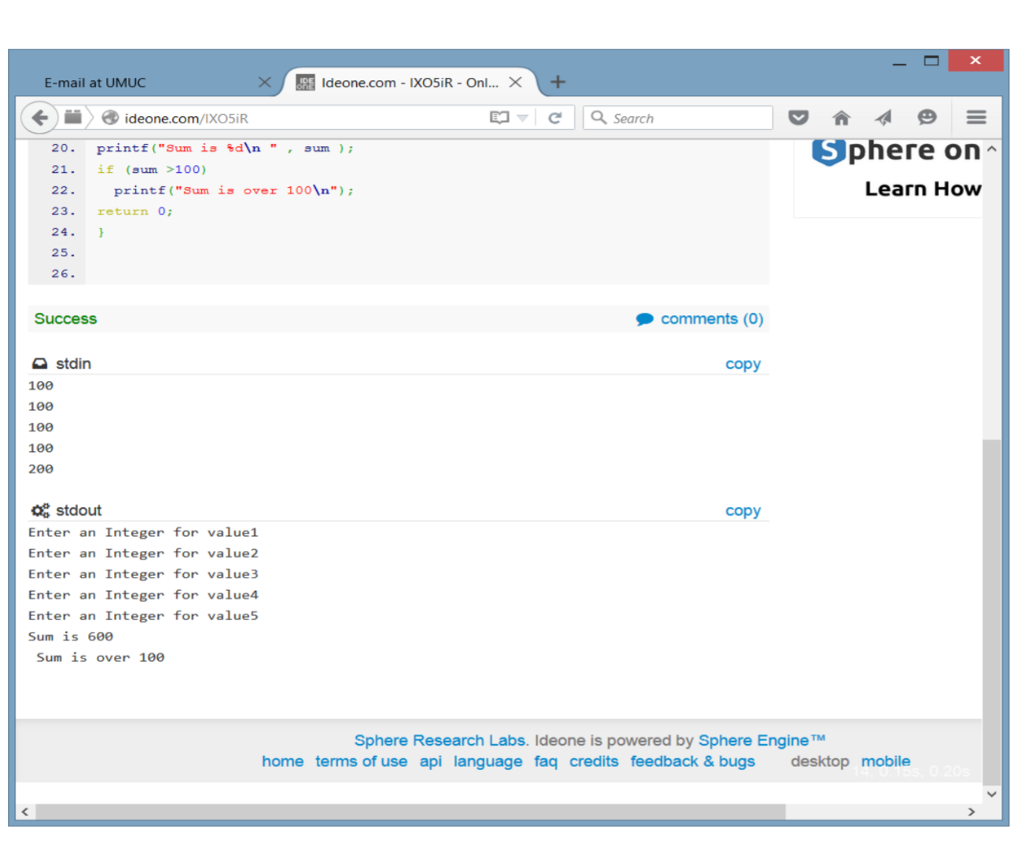Reload the Ideone page
The width and height of the screenshot is (1024, 855).
click(555, 118)
